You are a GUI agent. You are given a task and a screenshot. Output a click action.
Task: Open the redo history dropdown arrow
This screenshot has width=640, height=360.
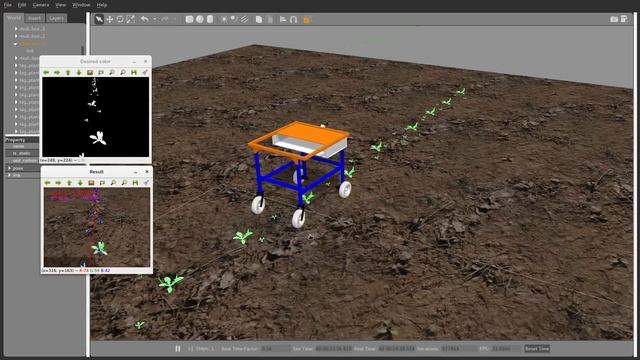point(175,19)
